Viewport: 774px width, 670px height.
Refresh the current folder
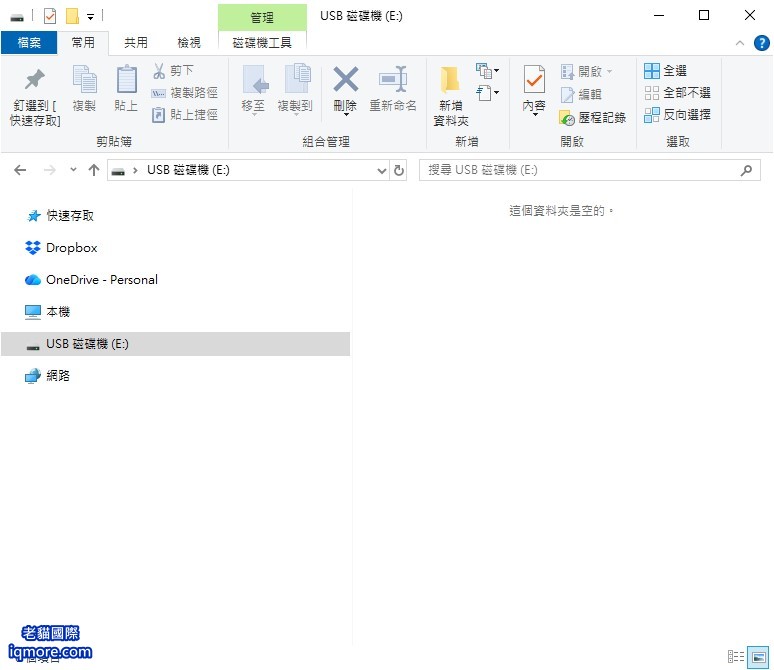[398, 171]
